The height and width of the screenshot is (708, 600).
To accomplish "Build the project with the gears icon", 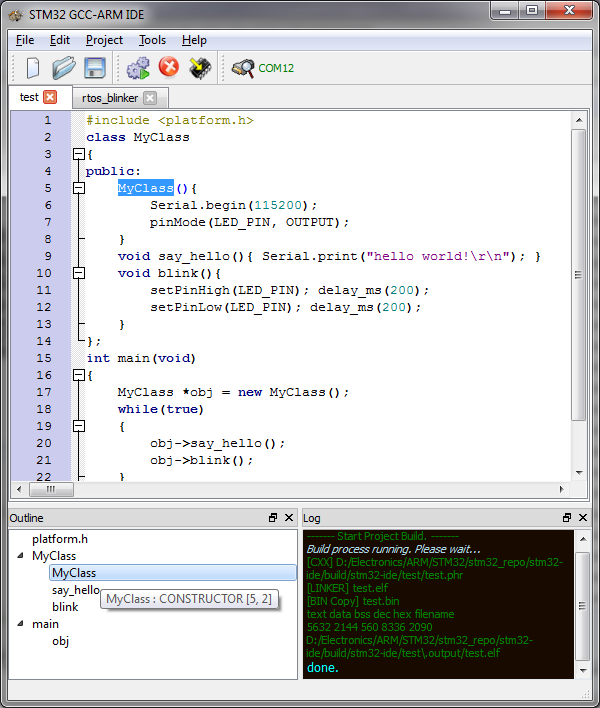I will tap(138, 68).
